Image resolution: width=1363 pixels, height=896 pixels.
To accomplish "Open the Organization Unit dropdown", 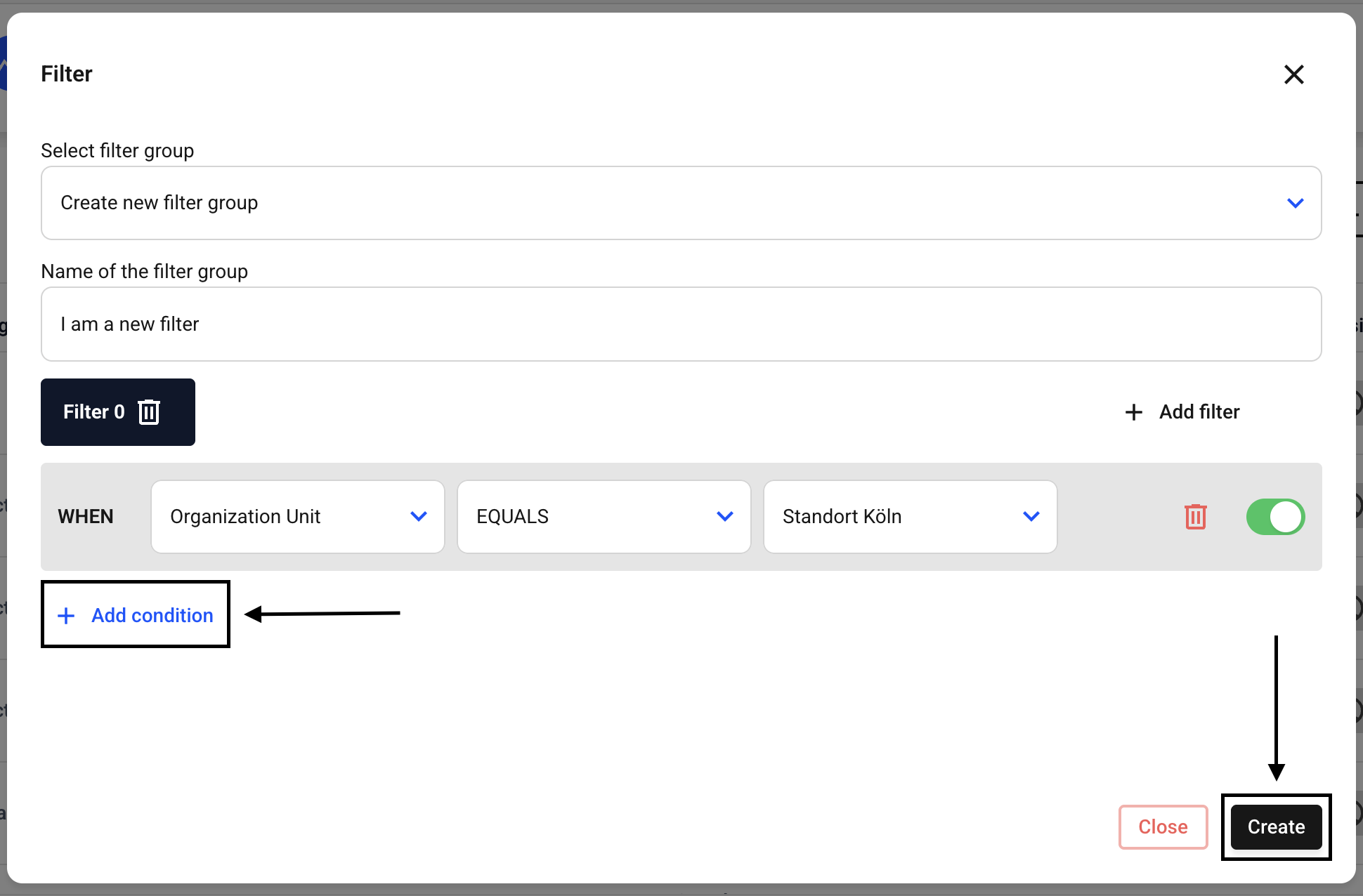I will pyautogui.click(x=297, y=517).
